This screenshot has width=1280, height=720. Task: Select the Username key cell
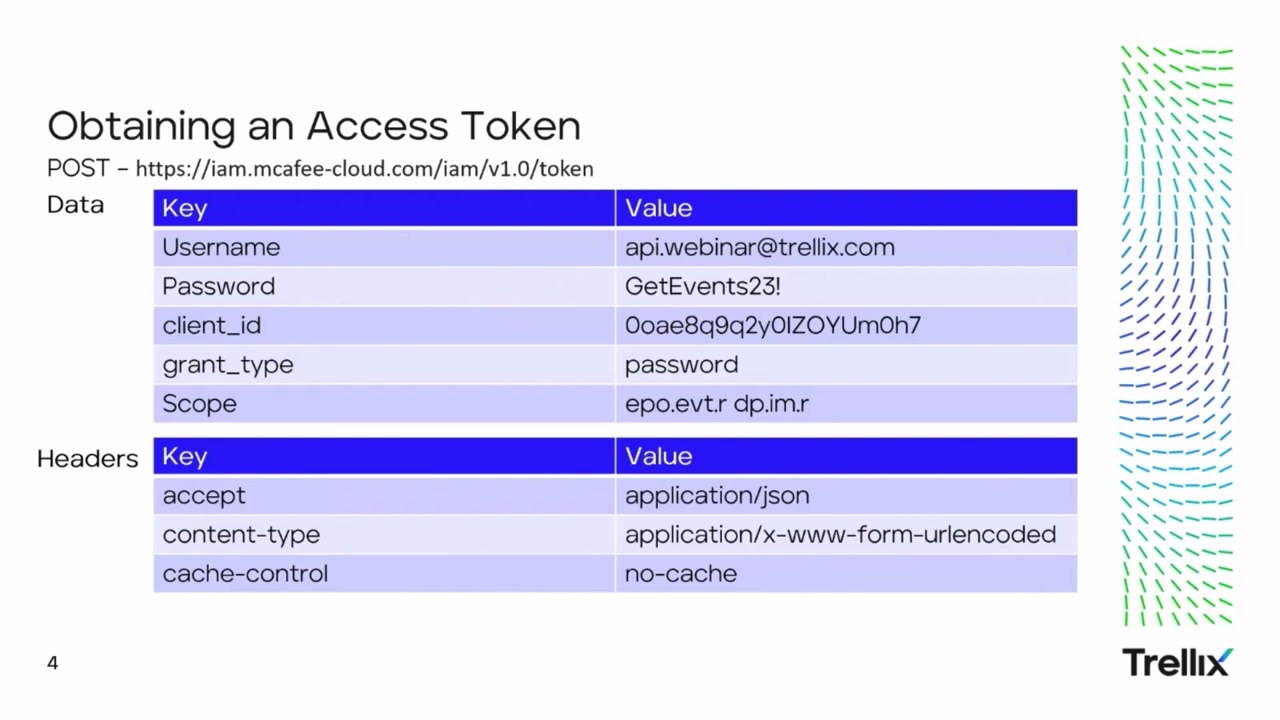point(221,247)
